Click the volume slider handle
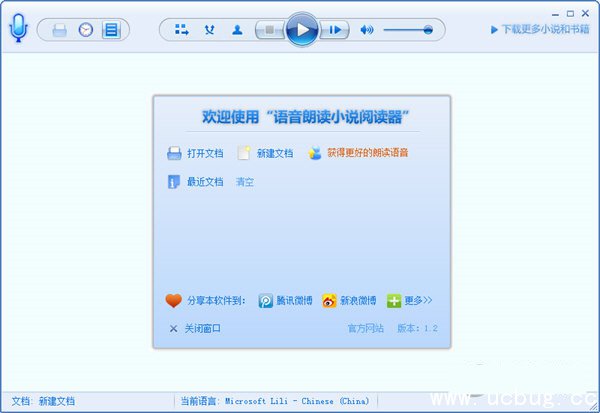 click(x=428, y=30)
